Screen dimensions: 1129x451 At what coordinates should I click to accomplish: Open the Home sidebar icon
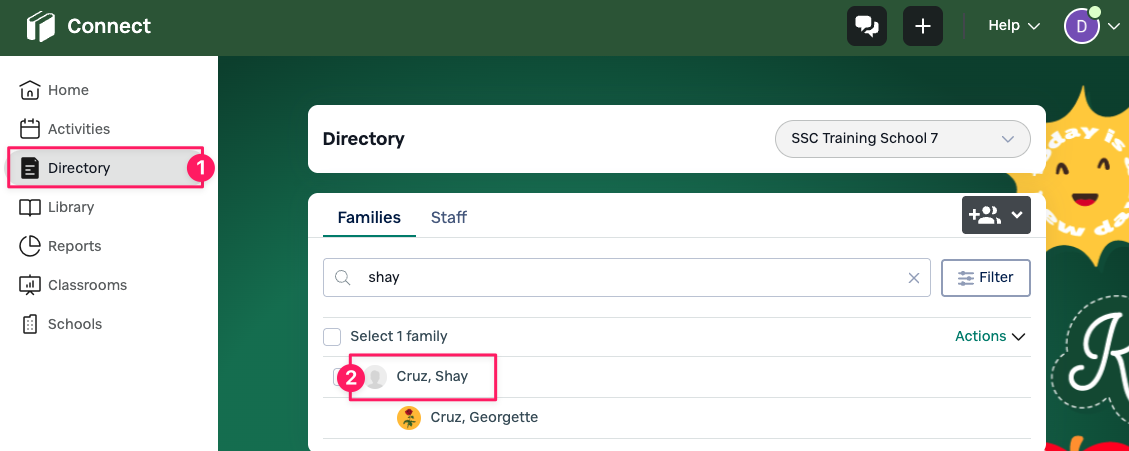30,90
